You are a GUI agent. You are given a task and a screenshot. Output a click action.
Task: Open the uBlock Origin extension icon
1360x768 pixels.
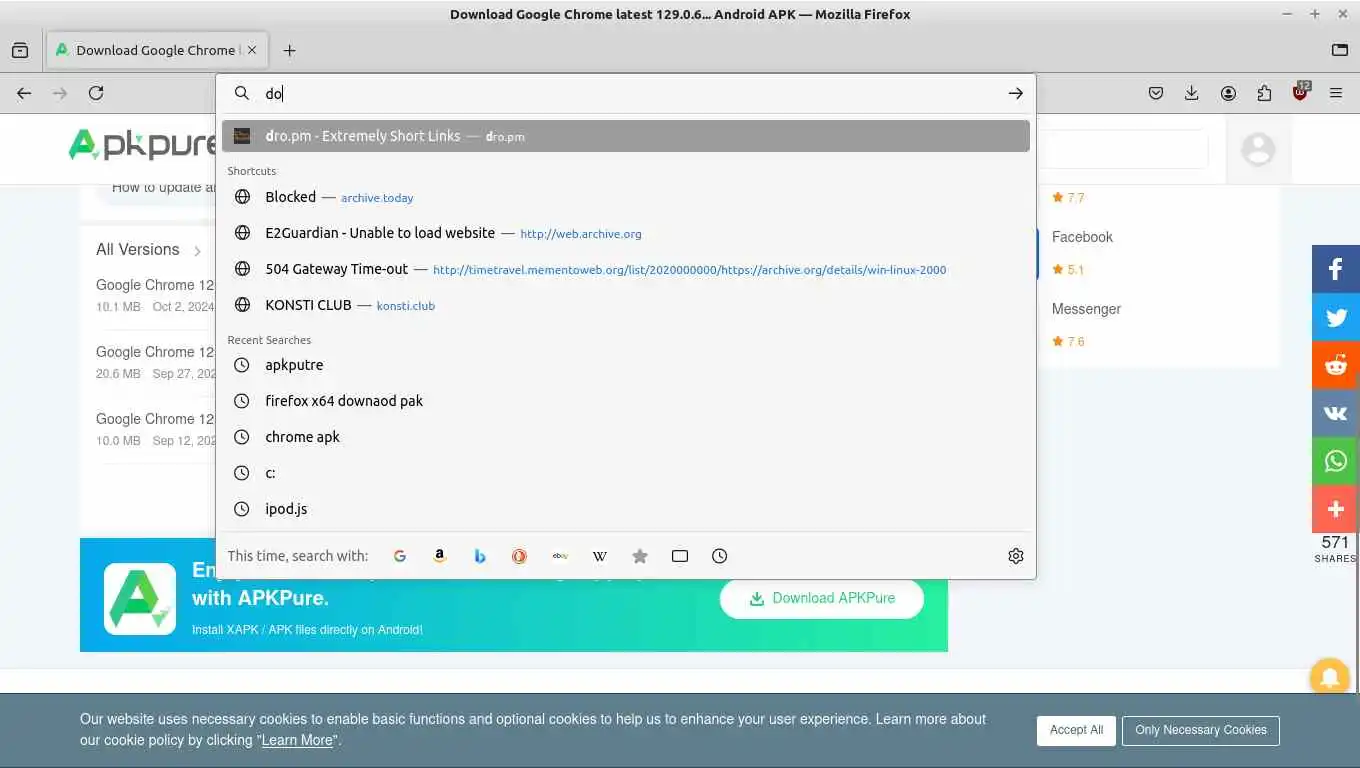click(1300, 93)
